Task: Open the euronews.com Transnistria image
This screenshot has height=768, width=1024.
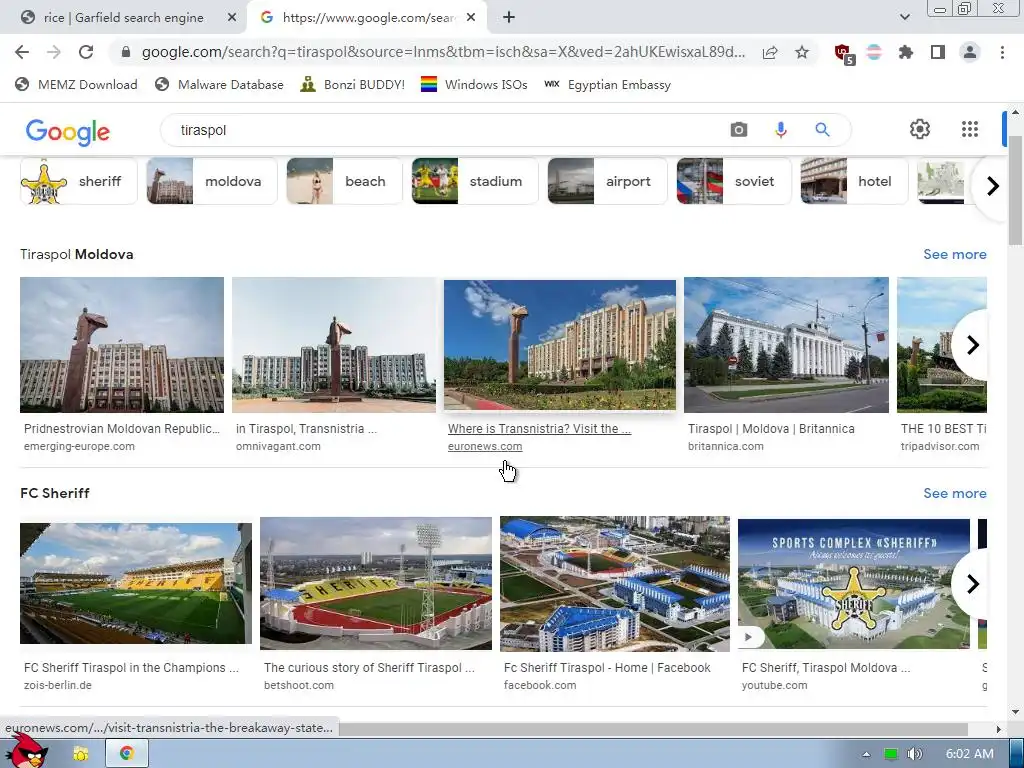Action: (560, 345)
